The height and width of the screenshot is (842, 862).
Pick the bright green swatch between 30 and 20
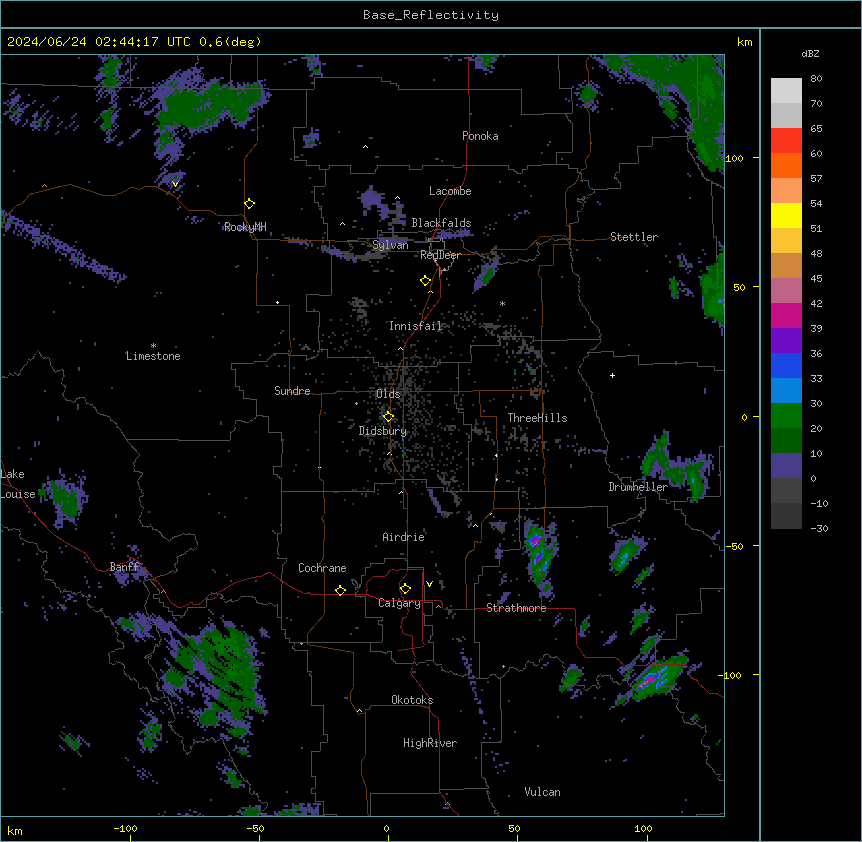[786, 416]
